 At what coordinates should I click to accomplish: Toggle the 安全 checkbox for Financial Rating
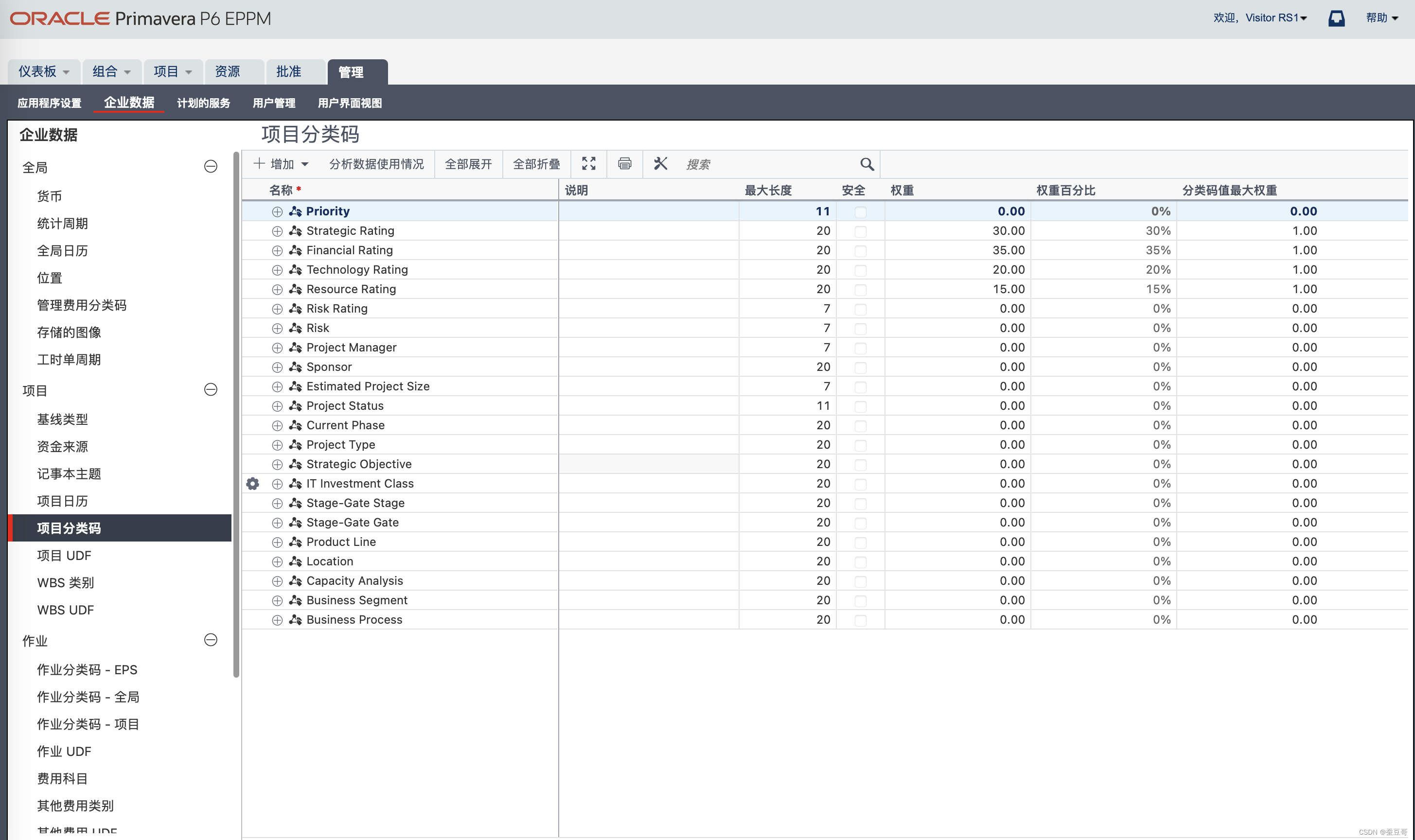(860, 250)
